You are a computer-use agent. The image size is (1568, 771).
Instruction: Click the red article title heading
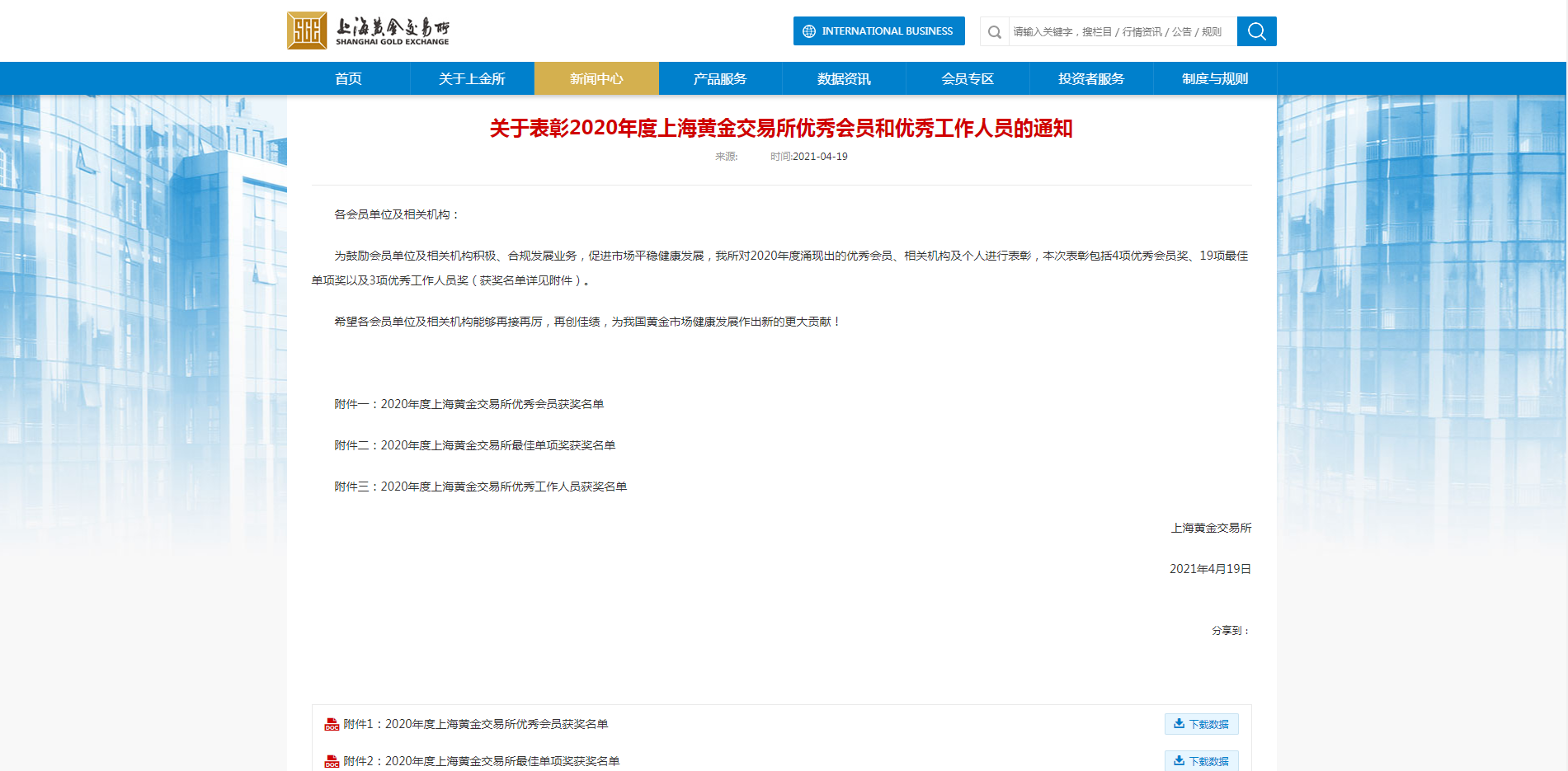point(781,128)
